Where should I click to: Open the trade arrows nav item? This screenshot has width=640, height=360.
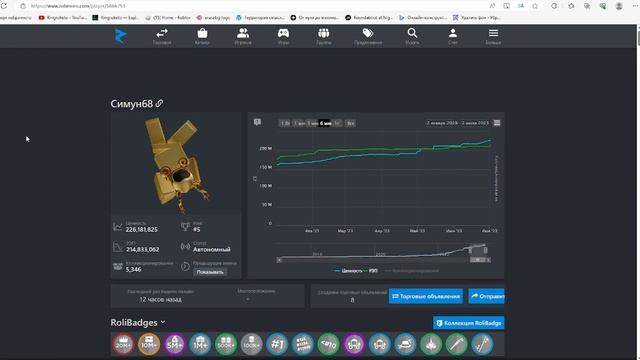point(162,36)
